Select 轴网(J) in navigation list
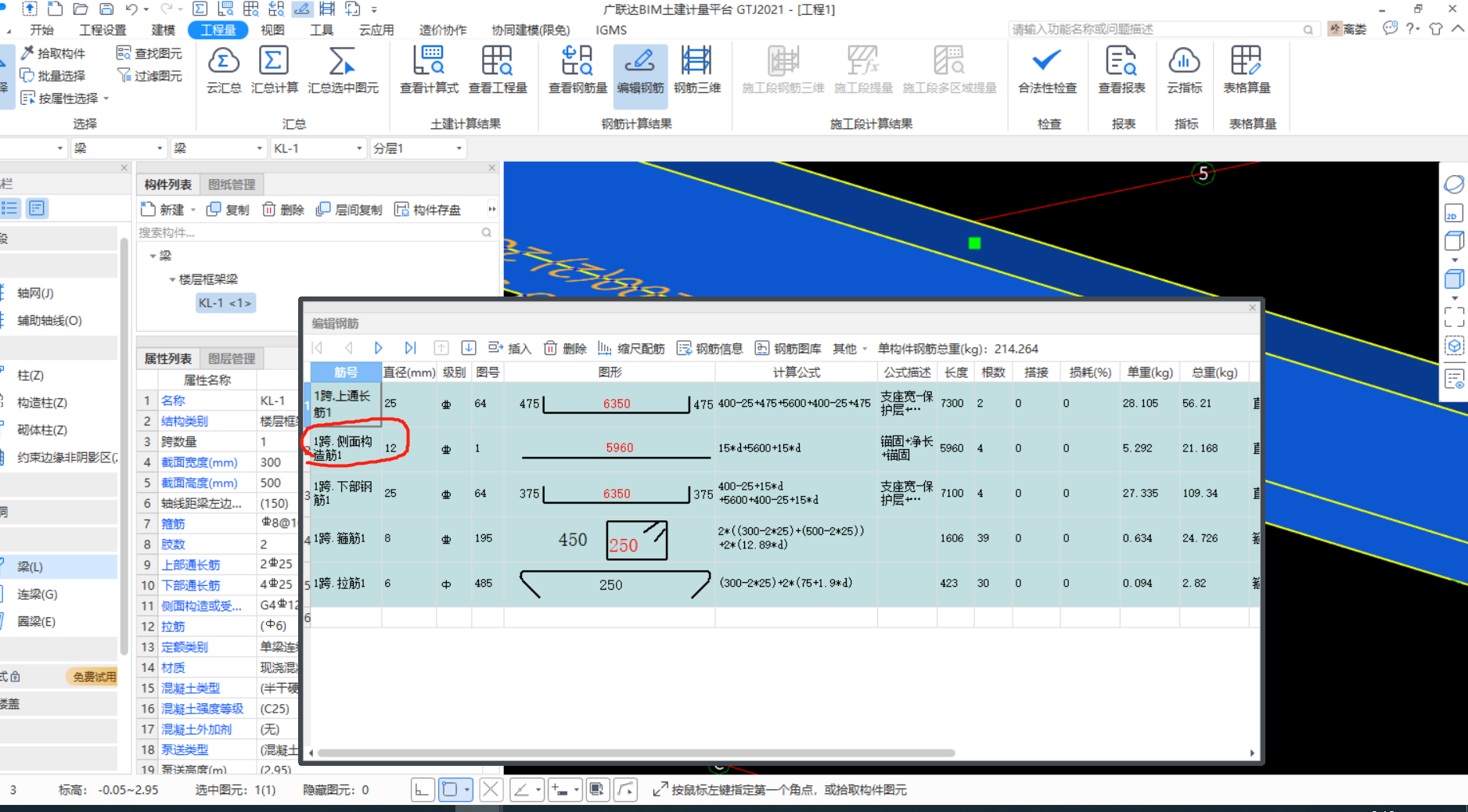This screenshot has height=812, width=1468. coord(35,293)
